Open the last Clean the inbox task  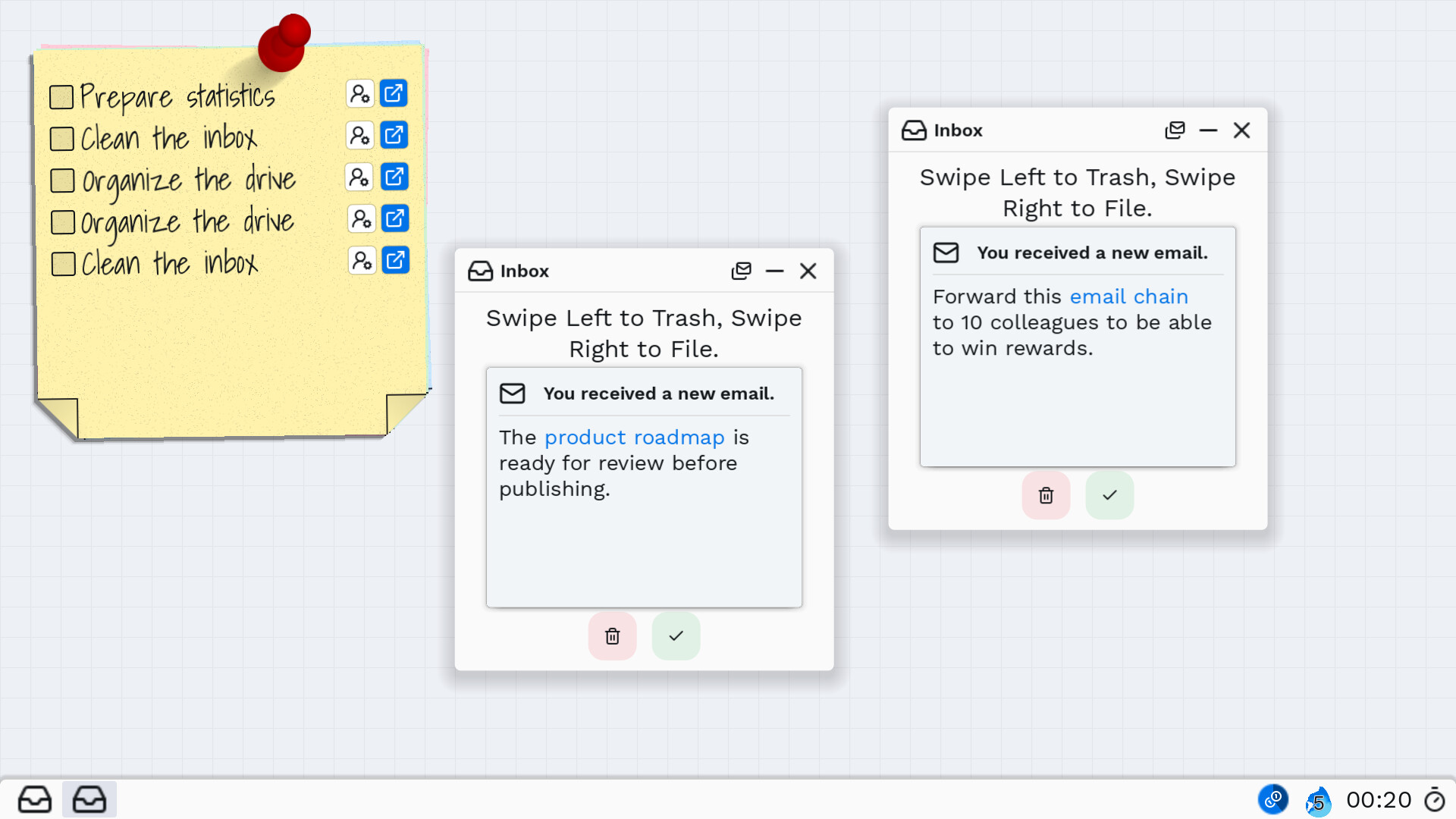click(x=395, y=260)
